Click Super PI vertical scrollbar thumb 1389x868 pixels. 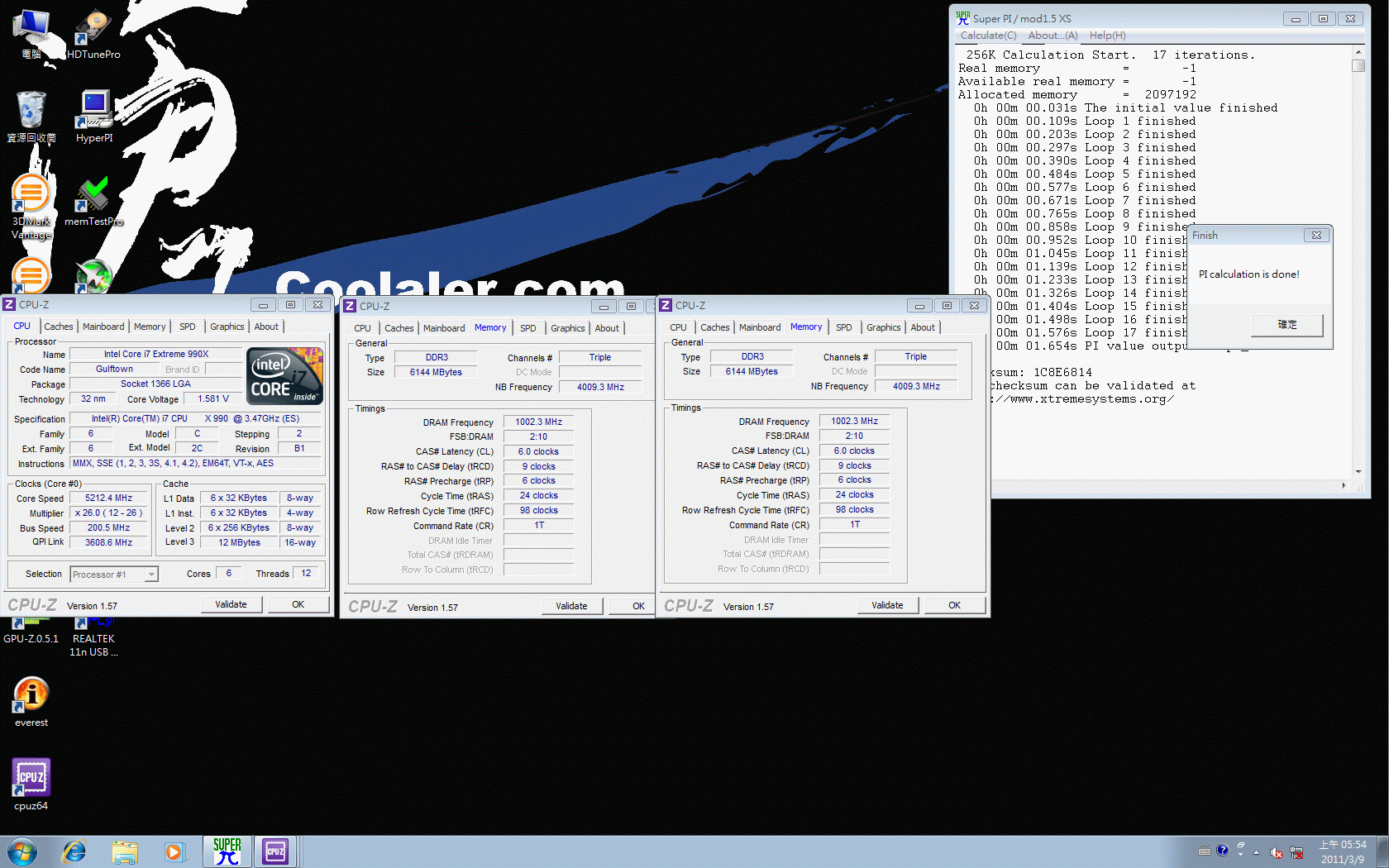click(1358, 65)
